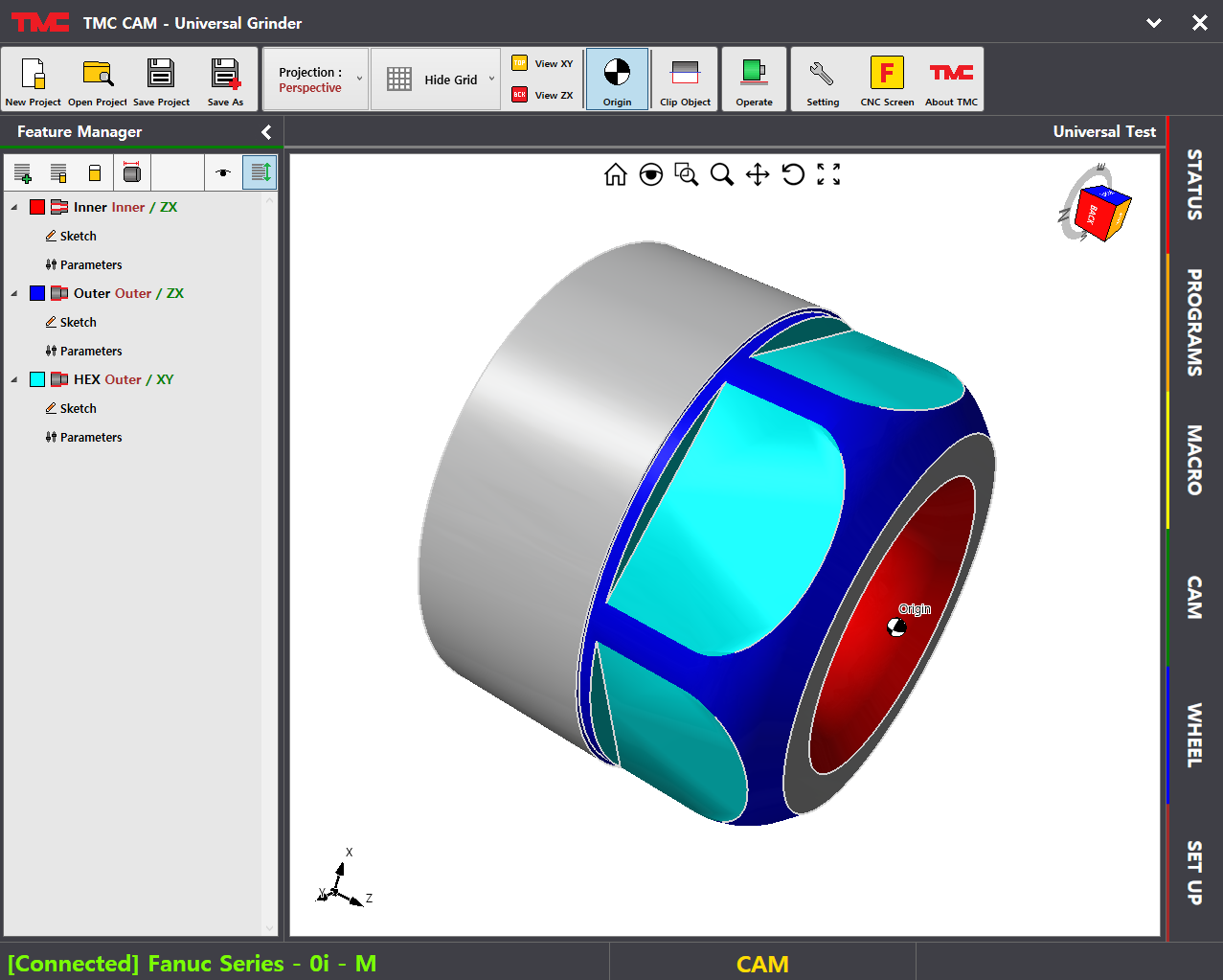Click the rotate view icon
This screenshot has height=980, width=1223.
coord(793,174)
